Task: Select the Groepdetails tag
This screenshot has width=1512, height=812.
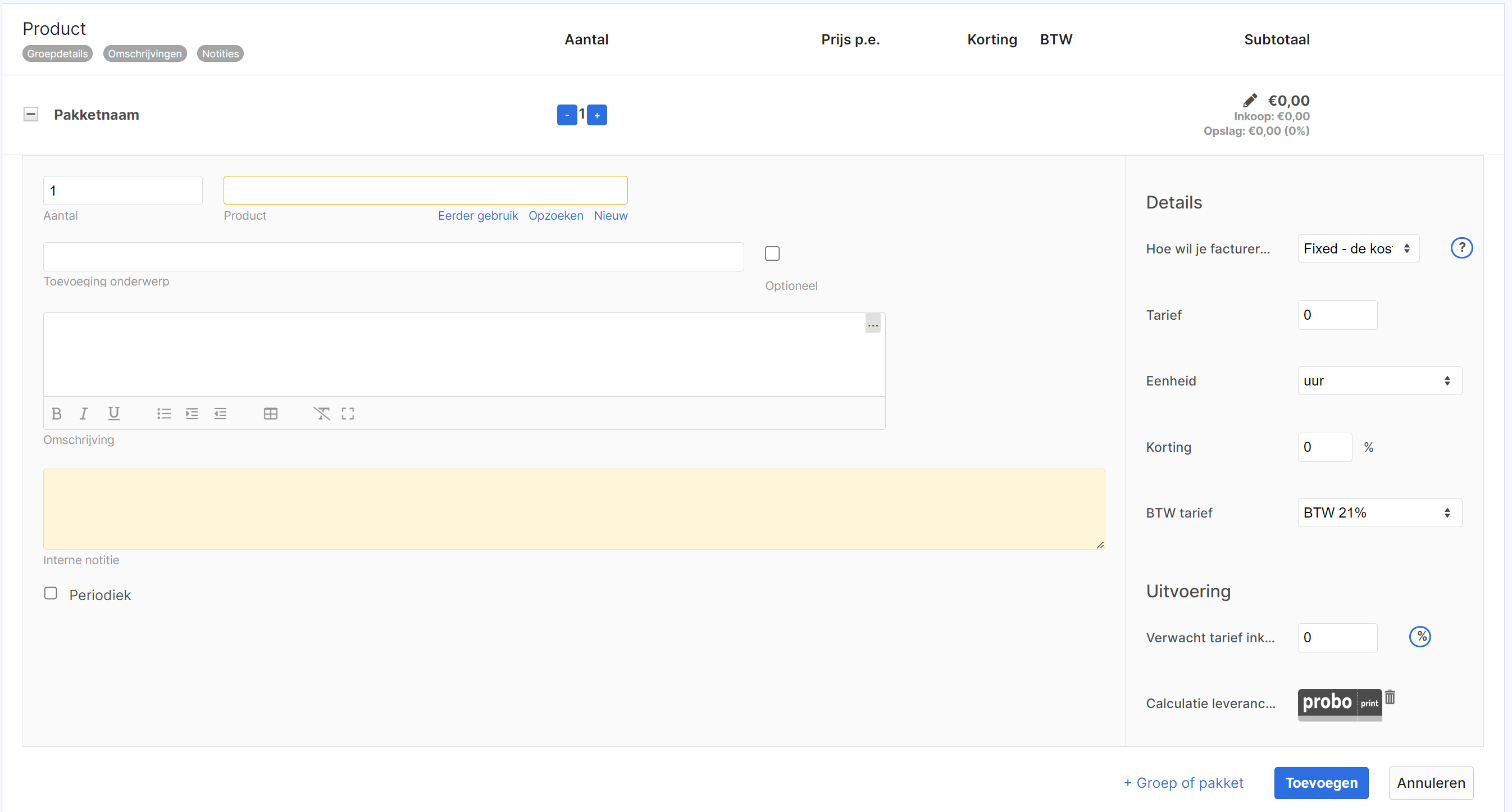Action: coord(57,53)
